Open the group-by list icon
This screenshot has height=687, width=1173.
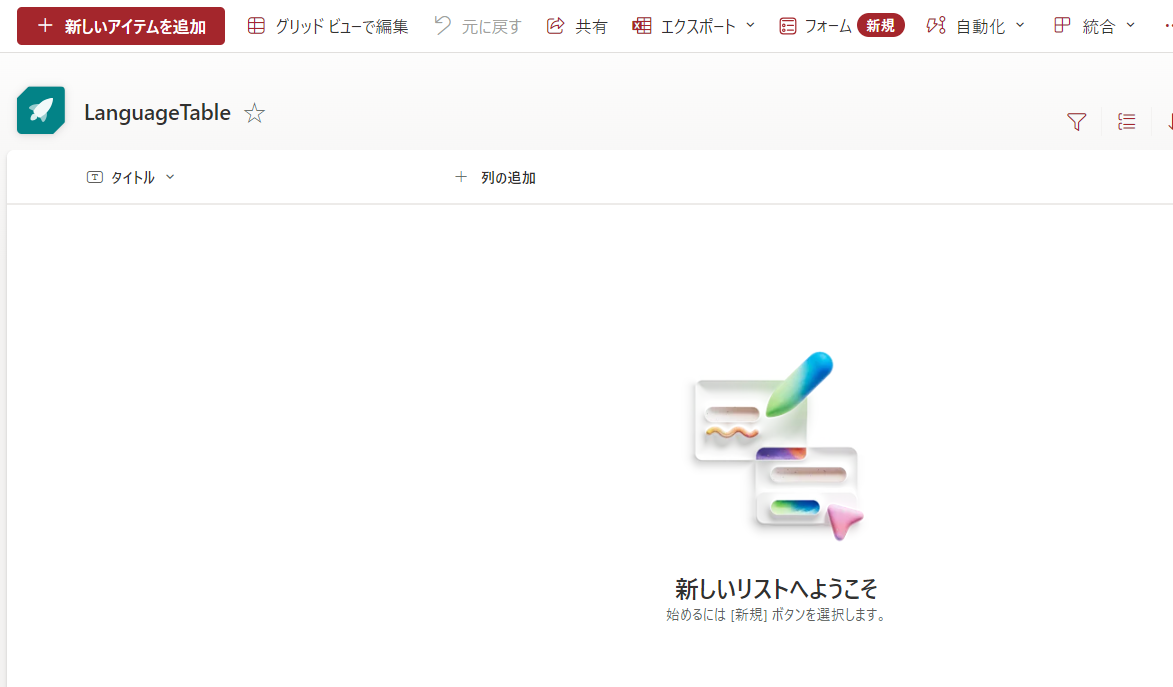(1127, 121)
